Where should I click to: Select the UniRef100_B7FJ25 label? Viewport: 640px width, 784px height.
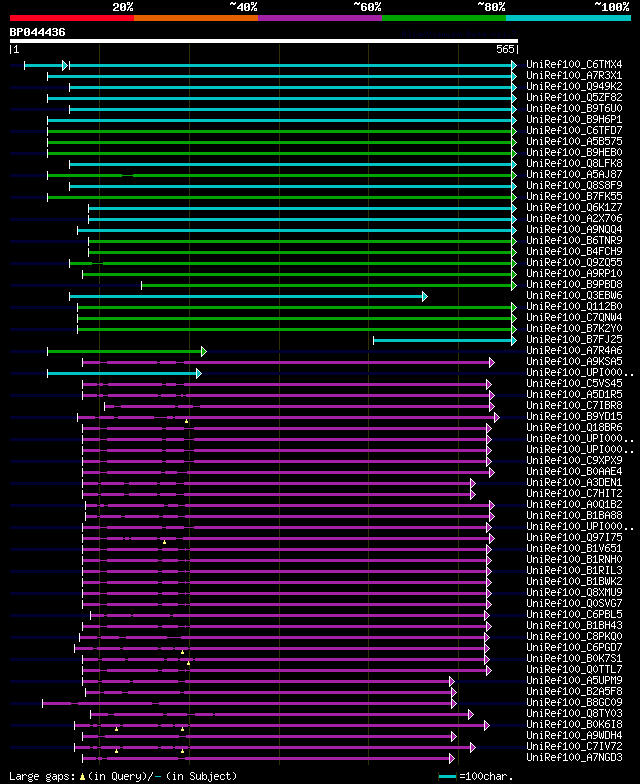[574, 340]
